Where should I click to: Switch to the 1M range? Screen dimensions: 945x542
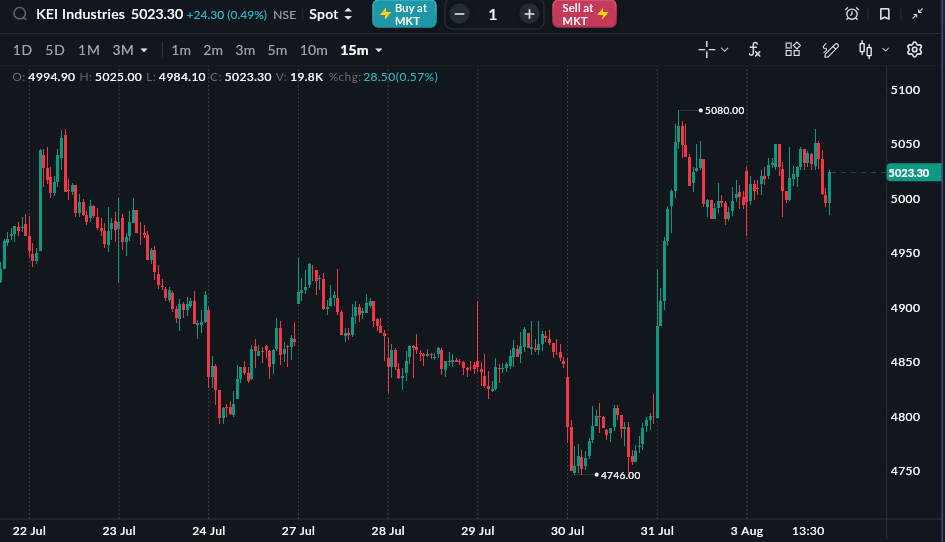click(89, 50)
